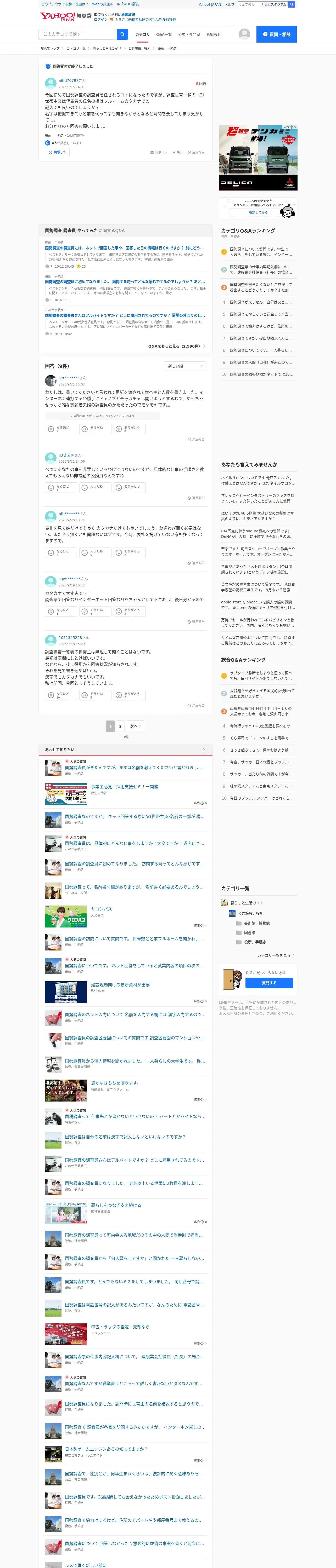
Task: Open the user profile avatar icon
Action: tap(244, 34)
